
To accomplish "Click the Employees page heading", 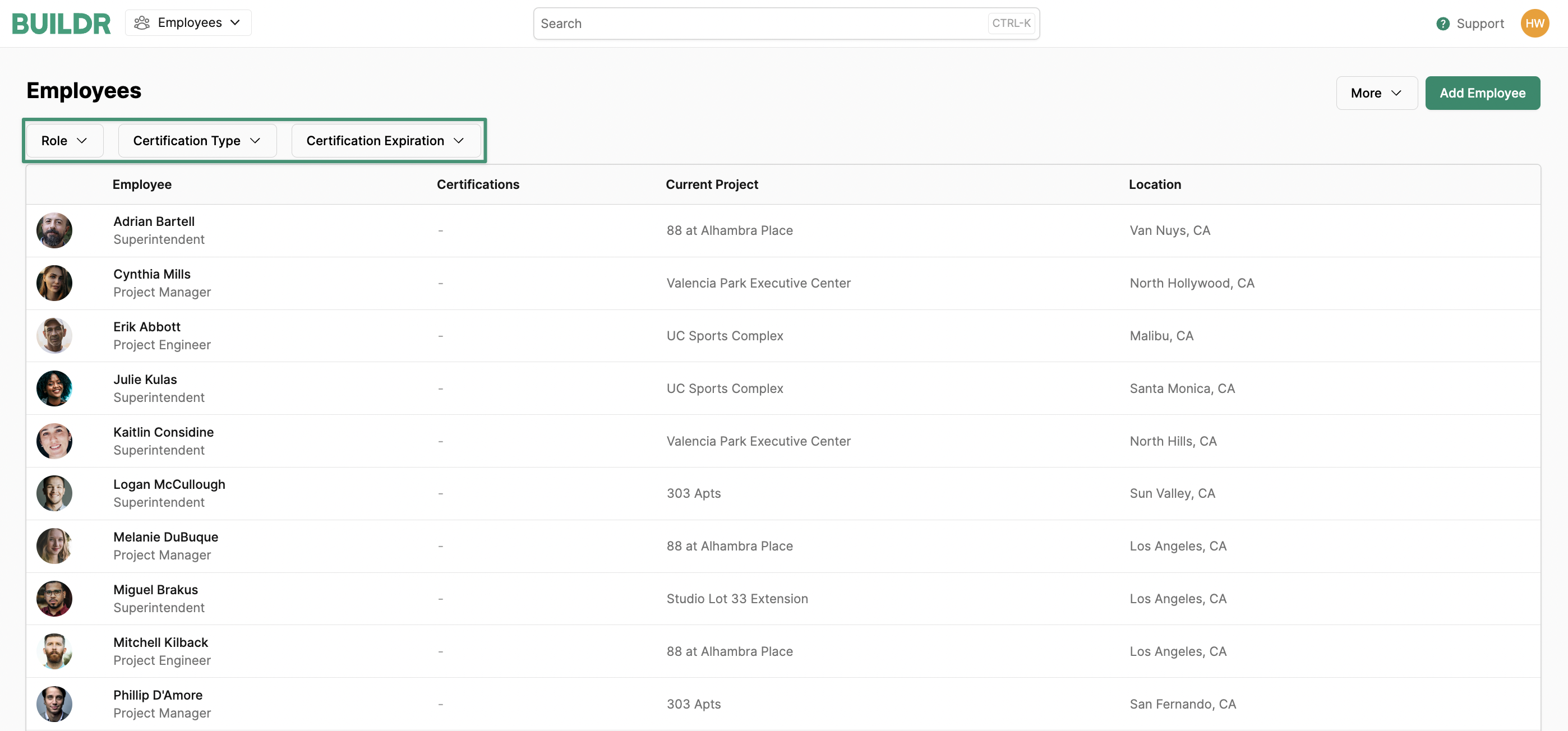I will (84, 91).
